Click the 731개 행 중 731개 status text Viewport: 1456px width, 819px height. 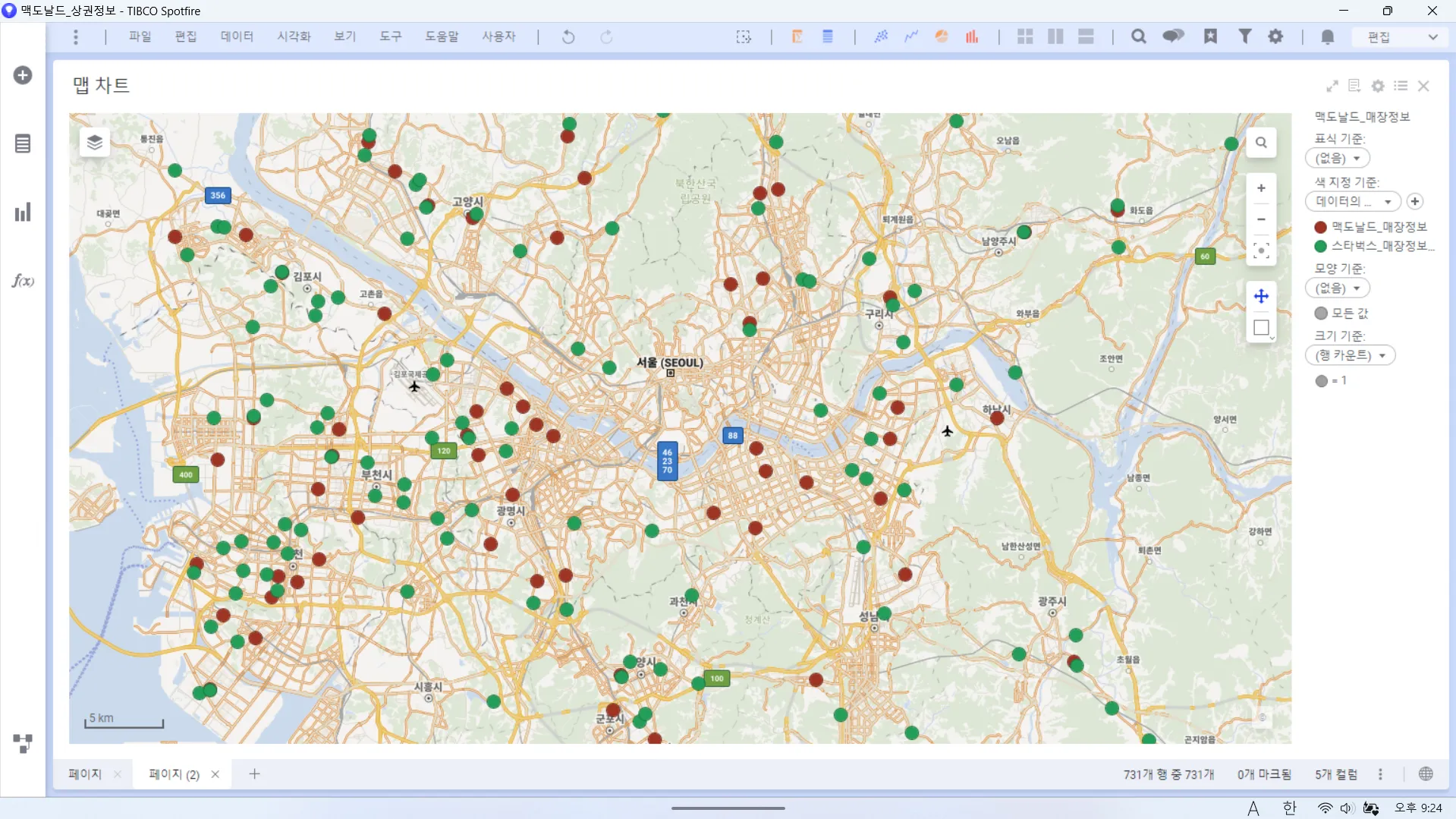[1168, 774]
